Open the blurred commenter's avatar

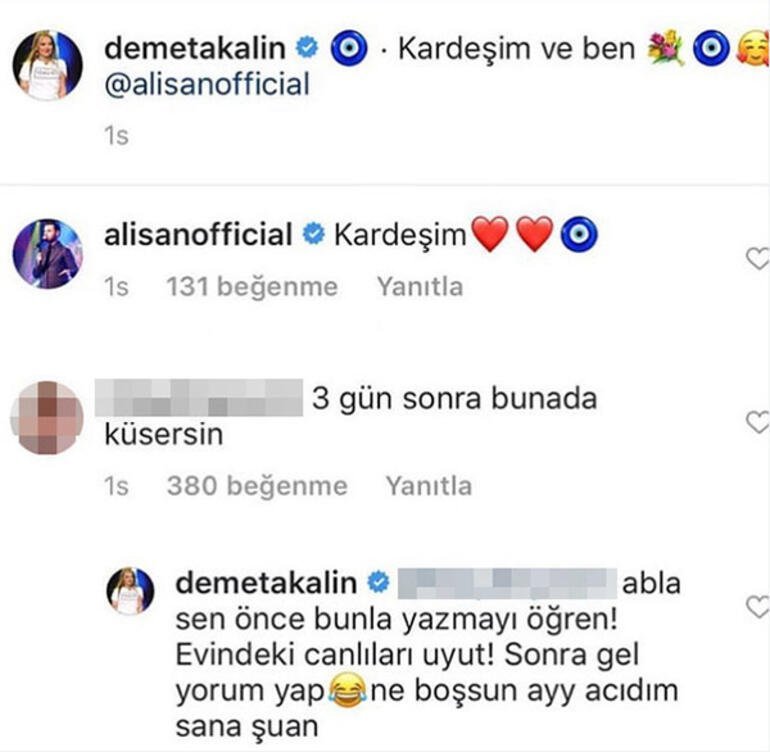click(x=47, y=418)
